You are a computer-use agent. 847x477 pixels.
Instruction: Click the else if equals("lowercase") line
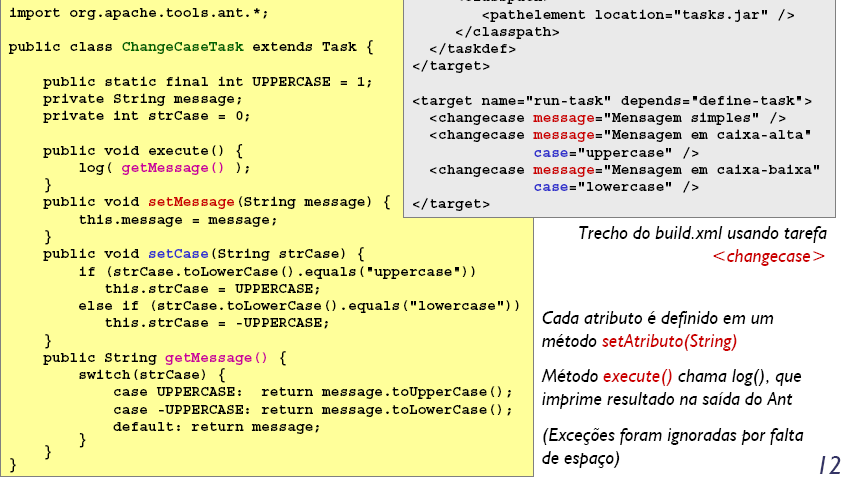pos(299,306)
